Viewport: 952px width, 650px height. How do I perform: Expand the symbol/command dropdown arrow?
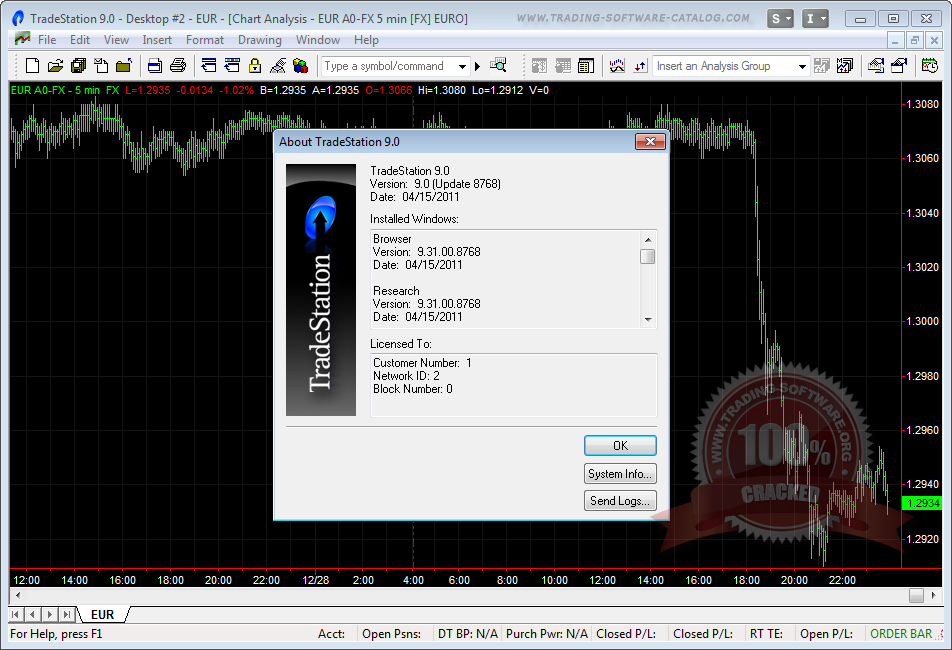click(x=462, y=66)
